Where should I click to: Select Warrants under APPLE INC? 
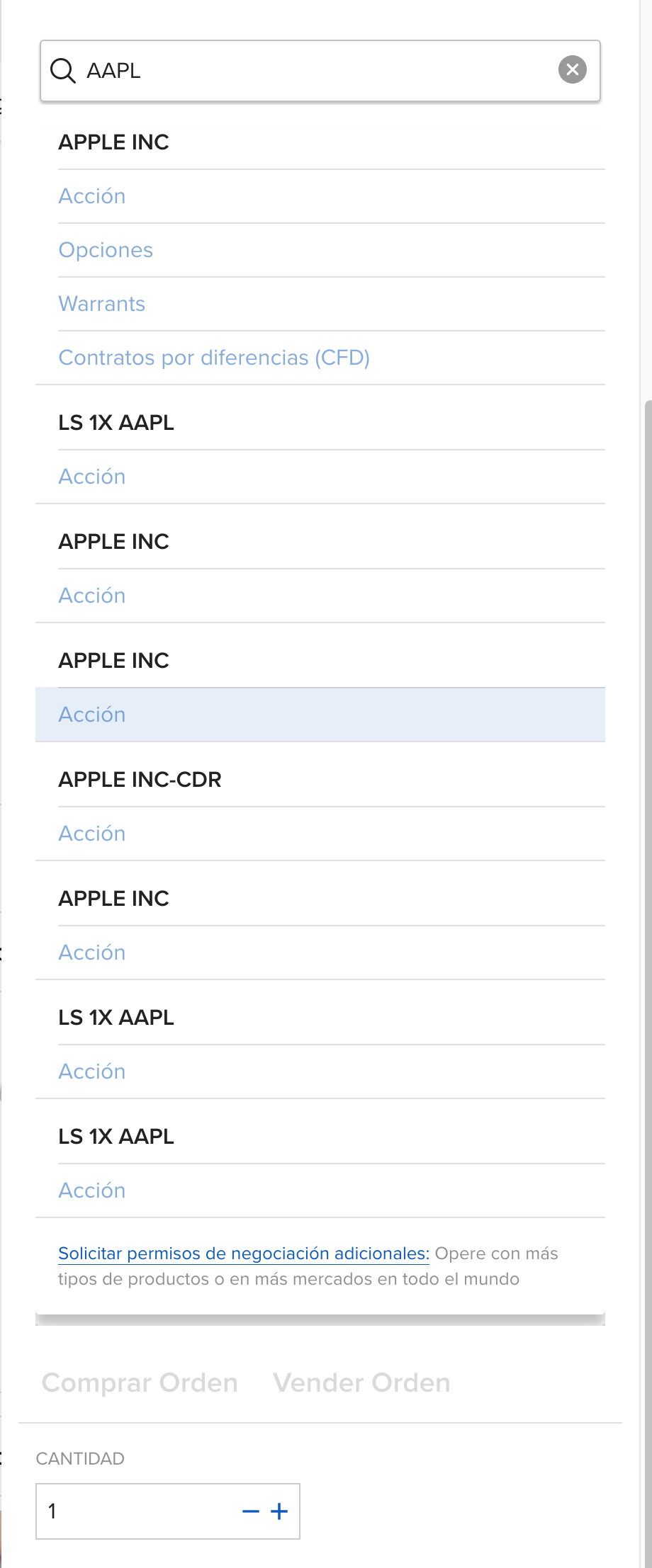101,304
